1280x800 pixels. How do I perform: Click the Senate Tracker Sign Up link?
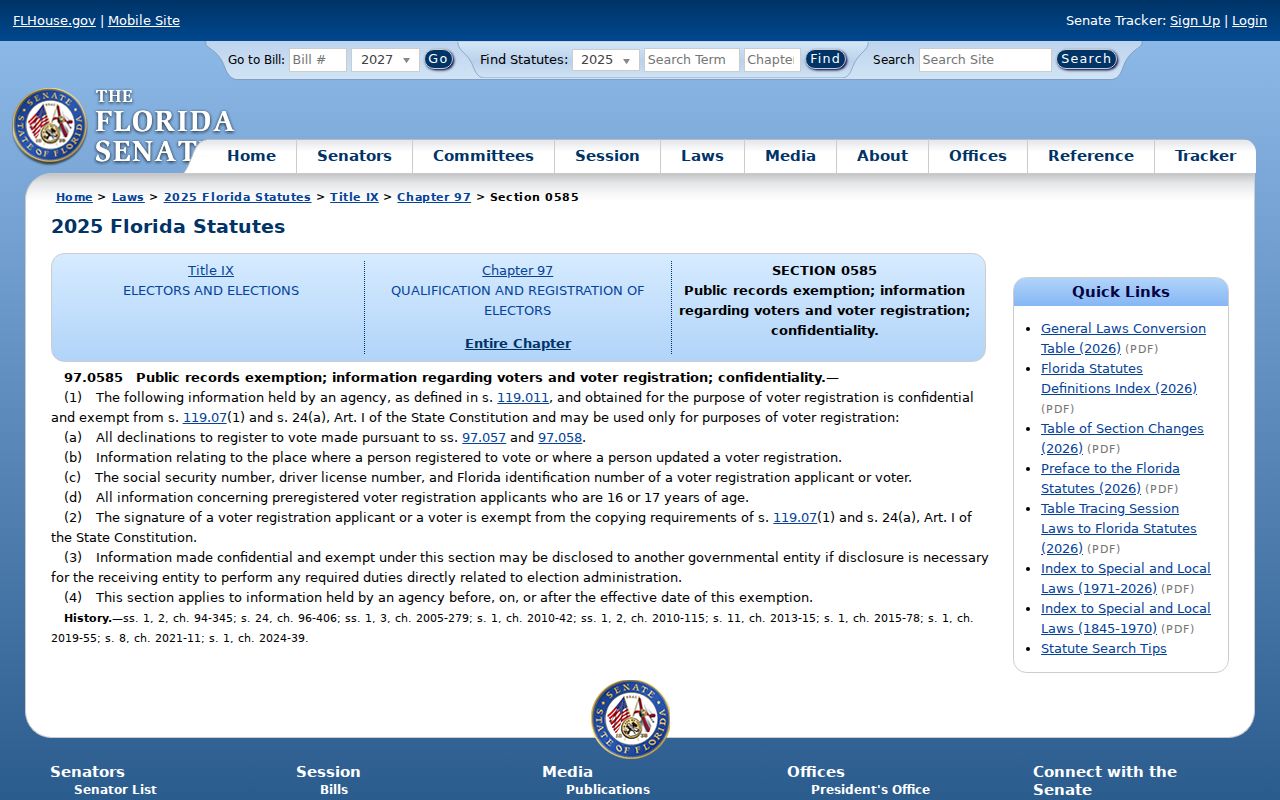click(x=1195, y=21)
